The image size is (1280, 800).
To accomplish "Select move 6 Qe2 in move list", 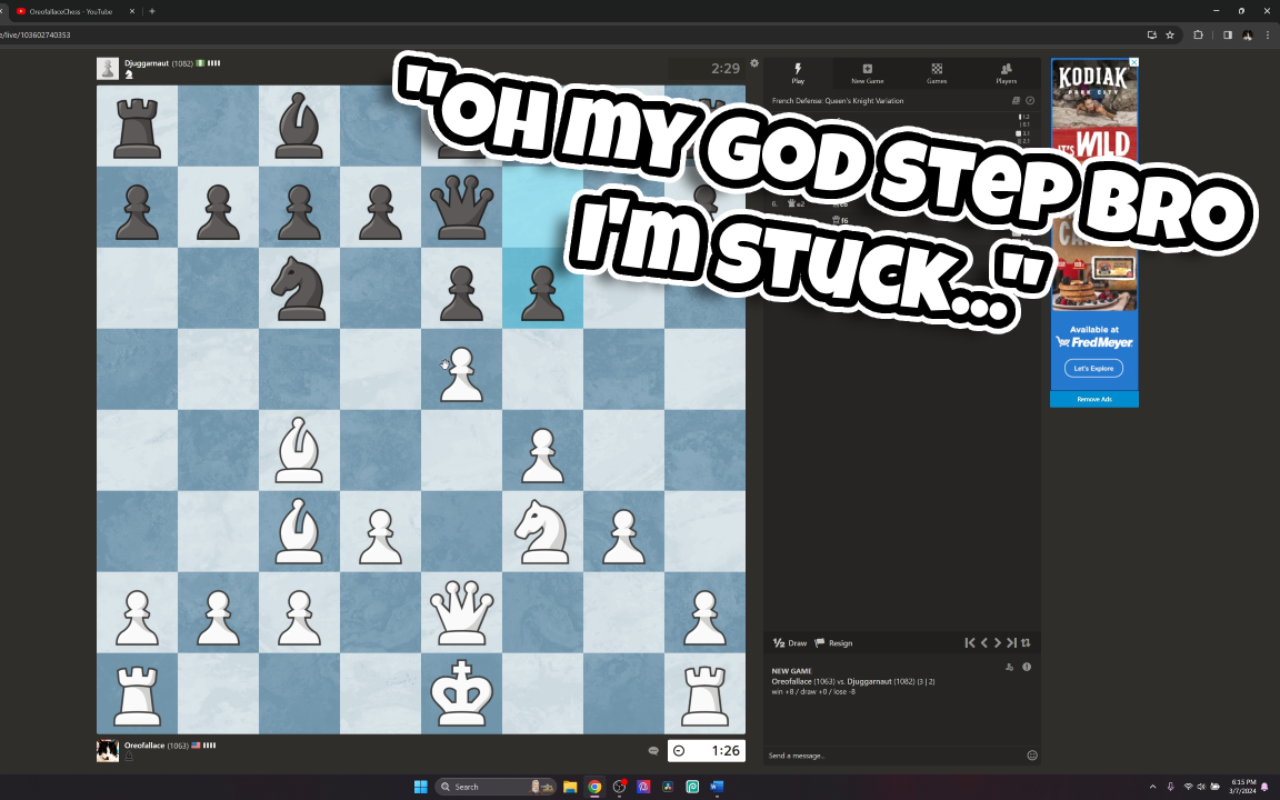I will point(796,203).
